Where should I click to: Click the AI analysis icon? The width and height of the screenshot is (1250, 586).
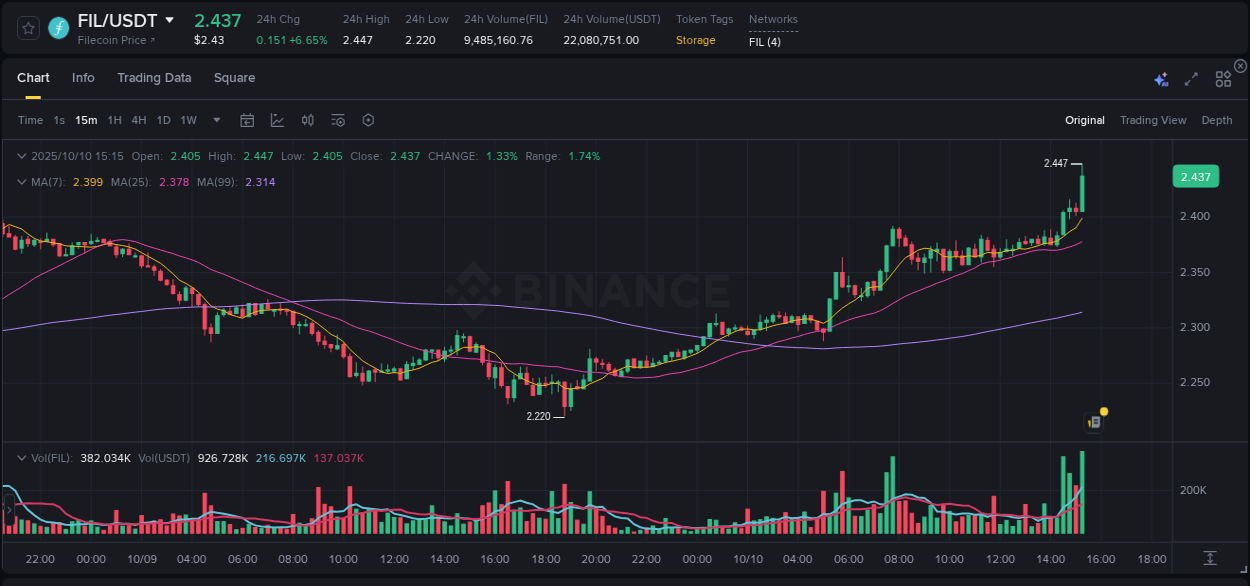1160,78
